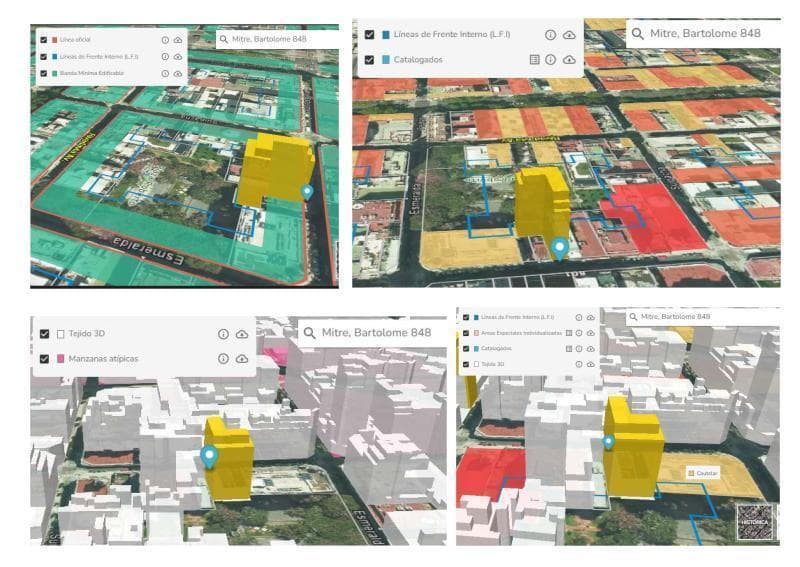
Task: Click the pink Manzanas atípicas color swatch
Action: point(61,358)
